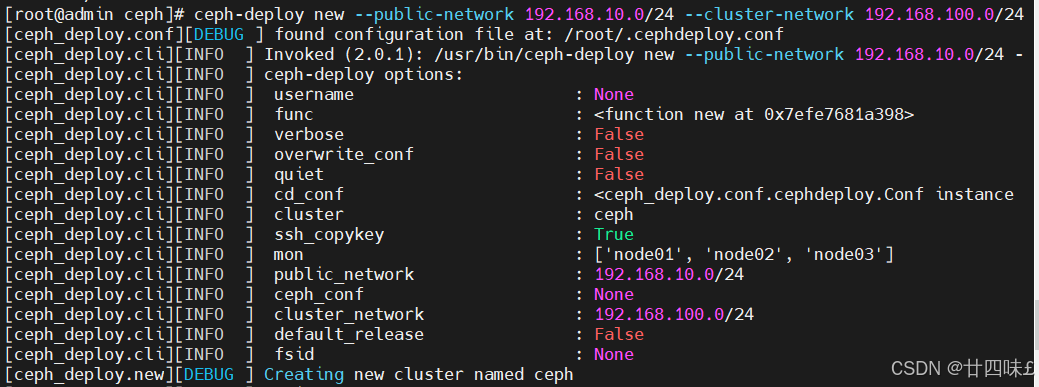Click the 'None' value beside username
Viewport: 1039px width, 387px height.
point(614,94)
